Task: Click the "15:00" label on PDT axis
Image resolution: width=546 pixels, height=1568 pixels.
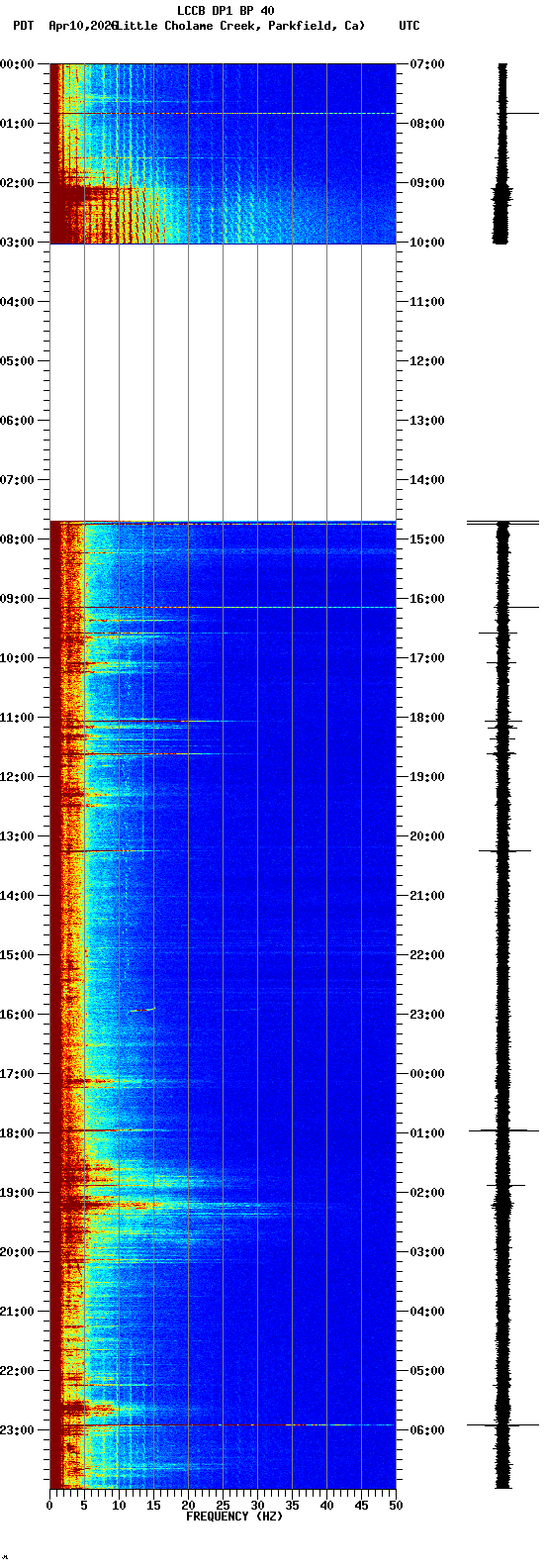Action: [x=17, y=955]
